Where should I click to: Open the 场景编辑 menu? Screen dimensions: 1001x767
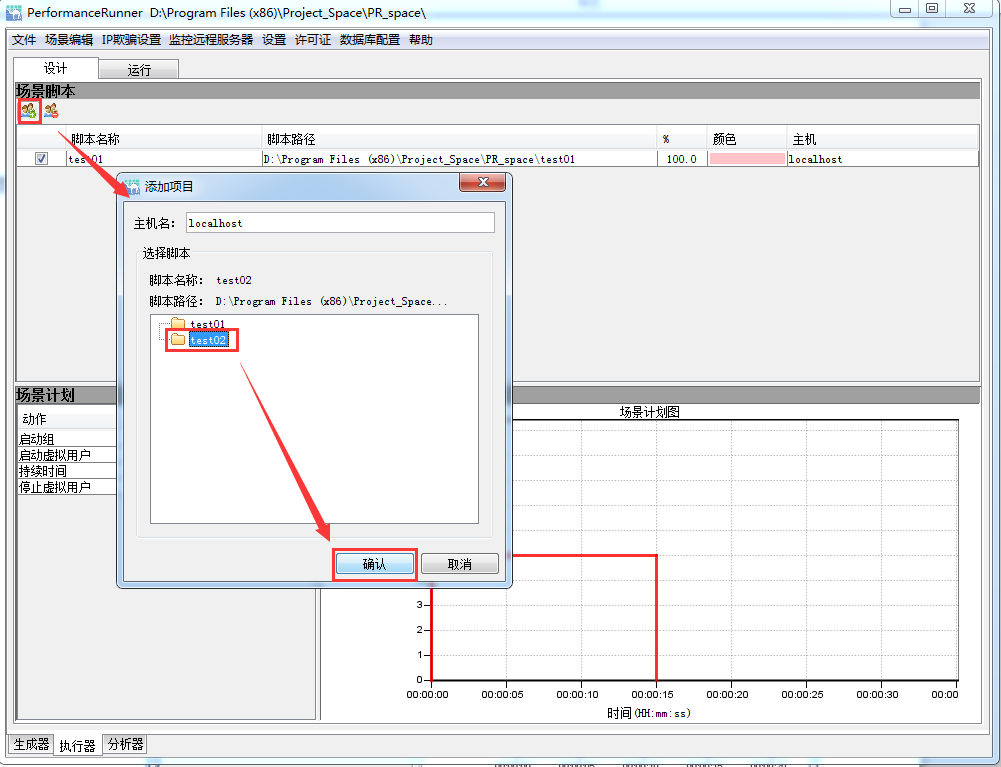click(69, 40)
